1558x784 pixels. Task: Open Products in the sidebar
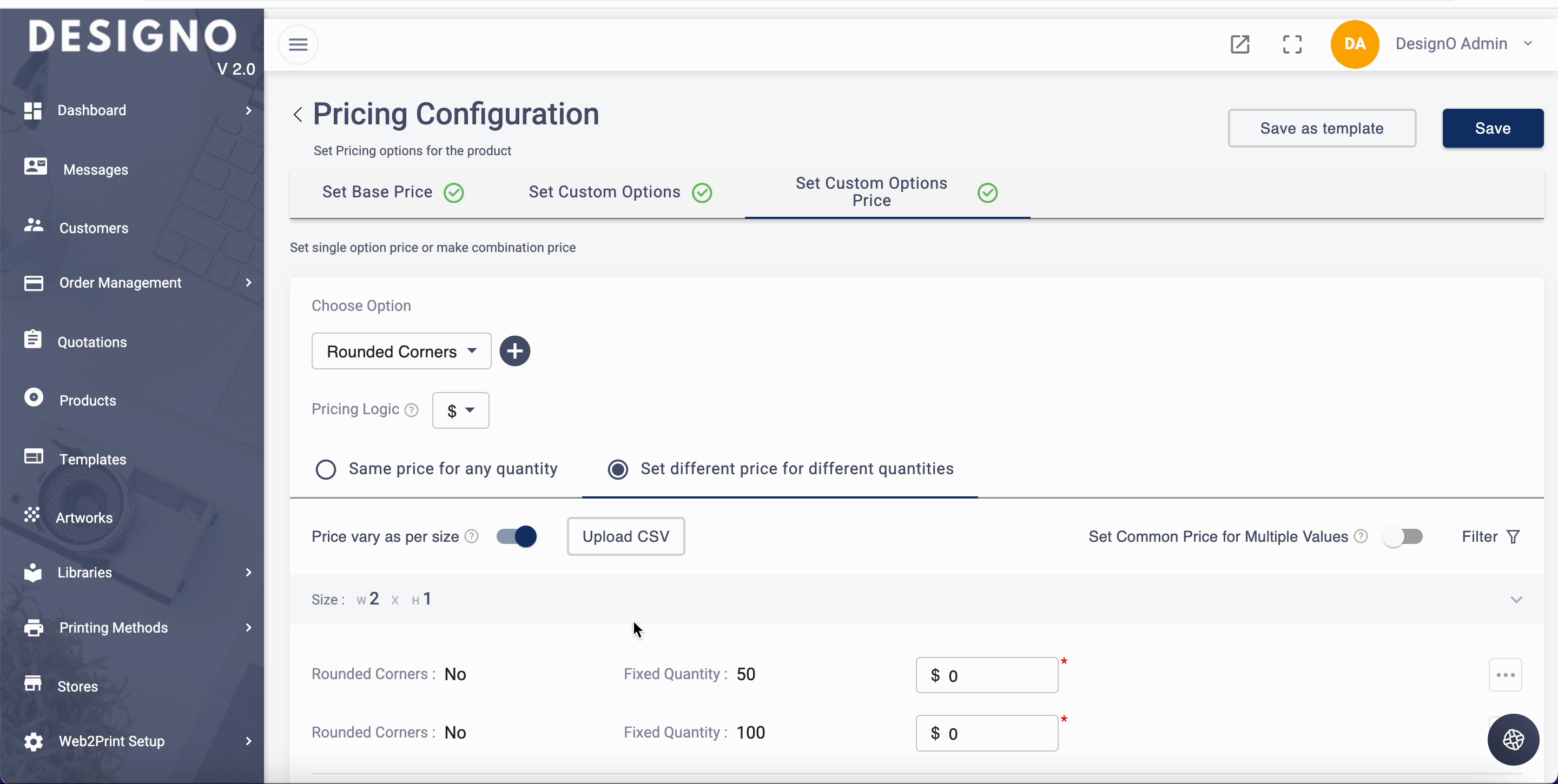coord(87,400)
